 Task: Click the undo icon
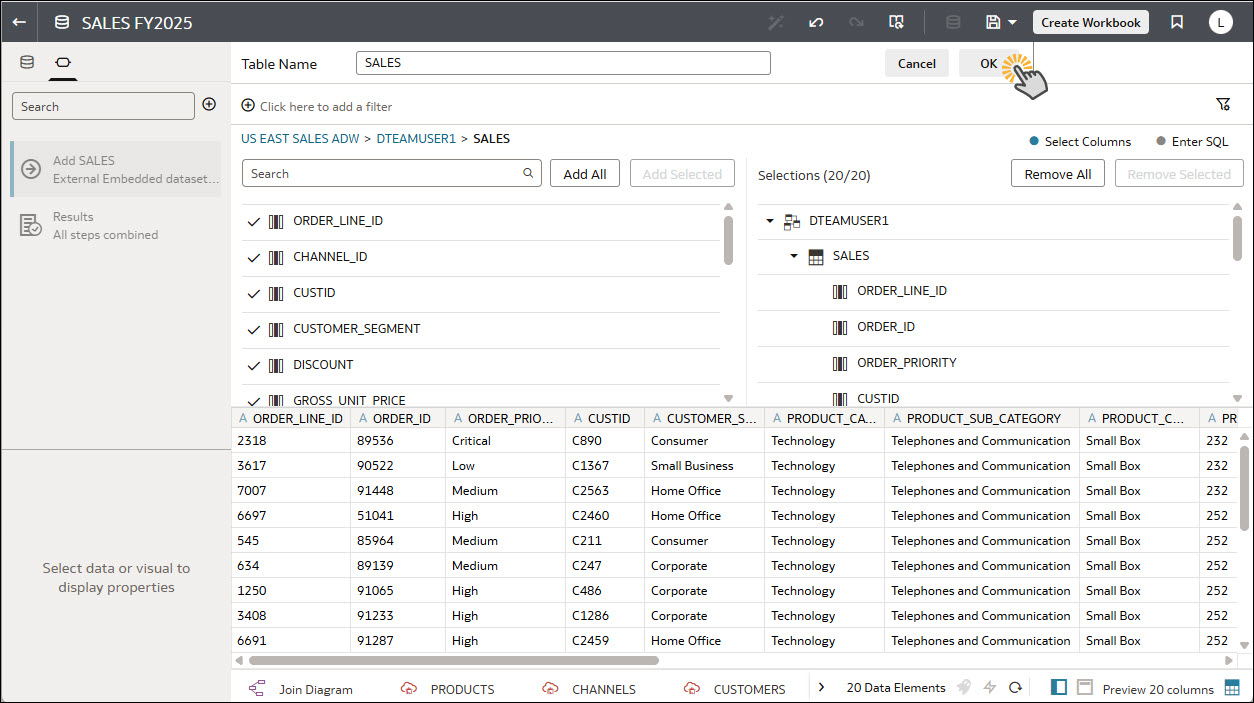pos(816,22)
